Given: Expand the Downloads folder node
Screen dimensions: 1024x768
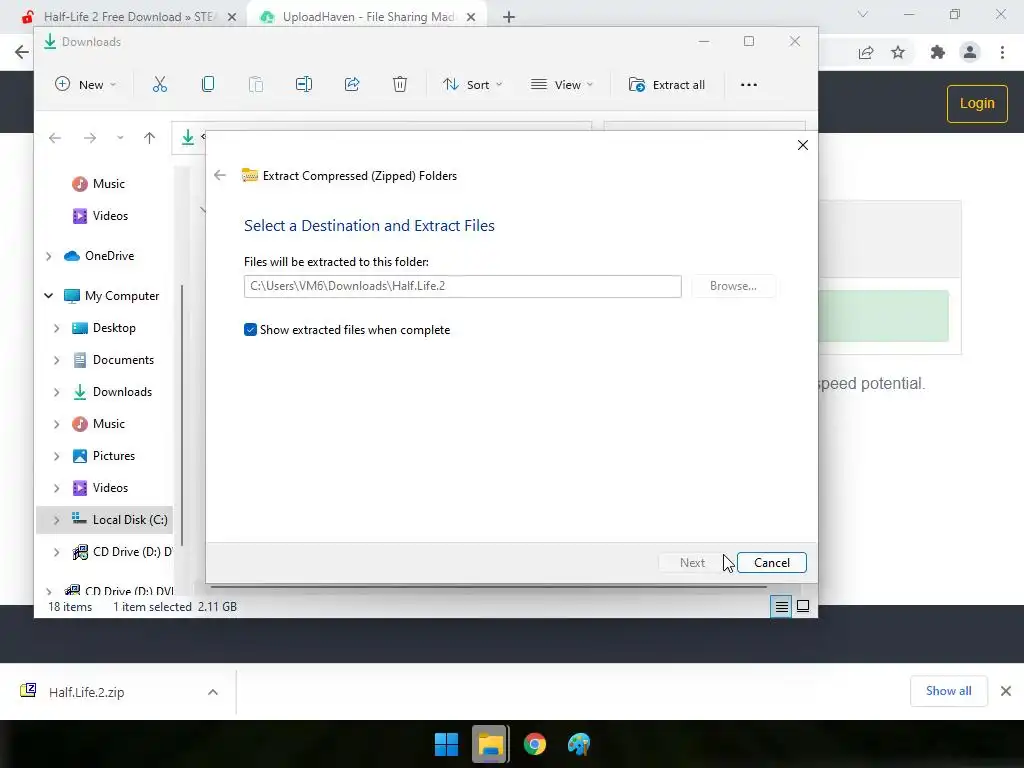Looking at the screenshot, I should pos(57,392).
